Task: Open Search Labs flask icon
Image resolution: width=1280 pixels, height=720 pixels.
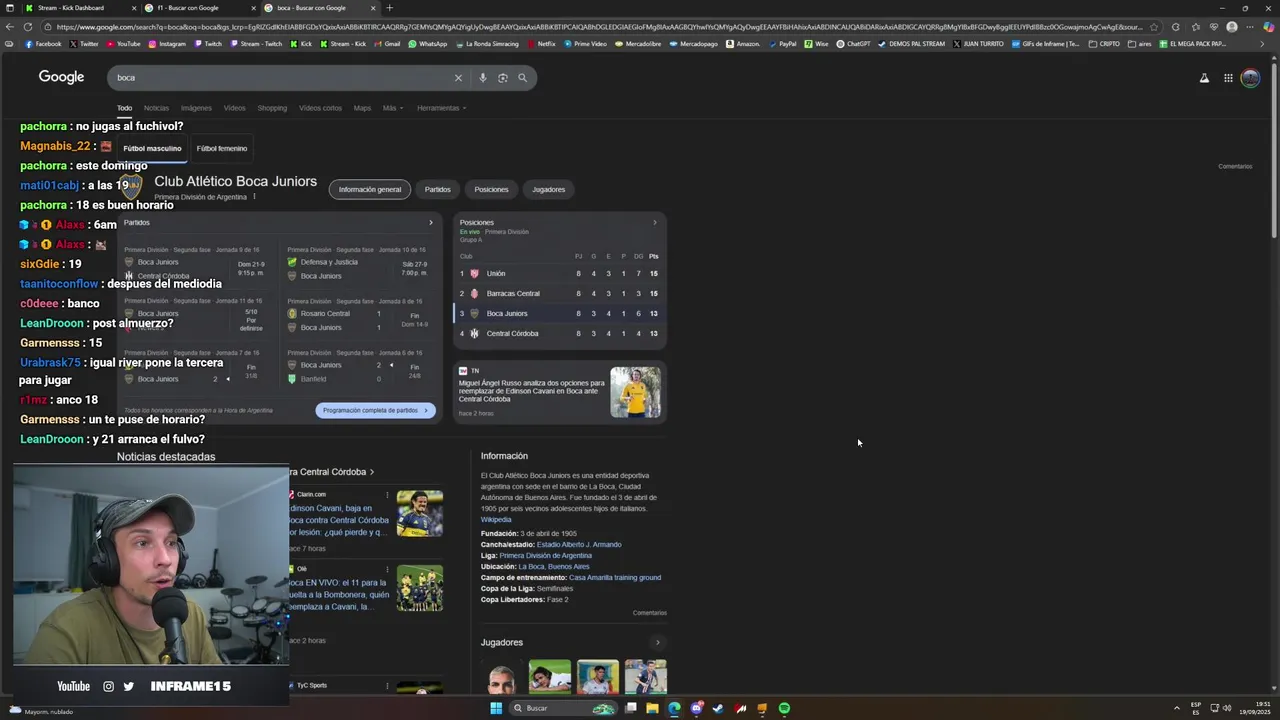Action: 1204,78
